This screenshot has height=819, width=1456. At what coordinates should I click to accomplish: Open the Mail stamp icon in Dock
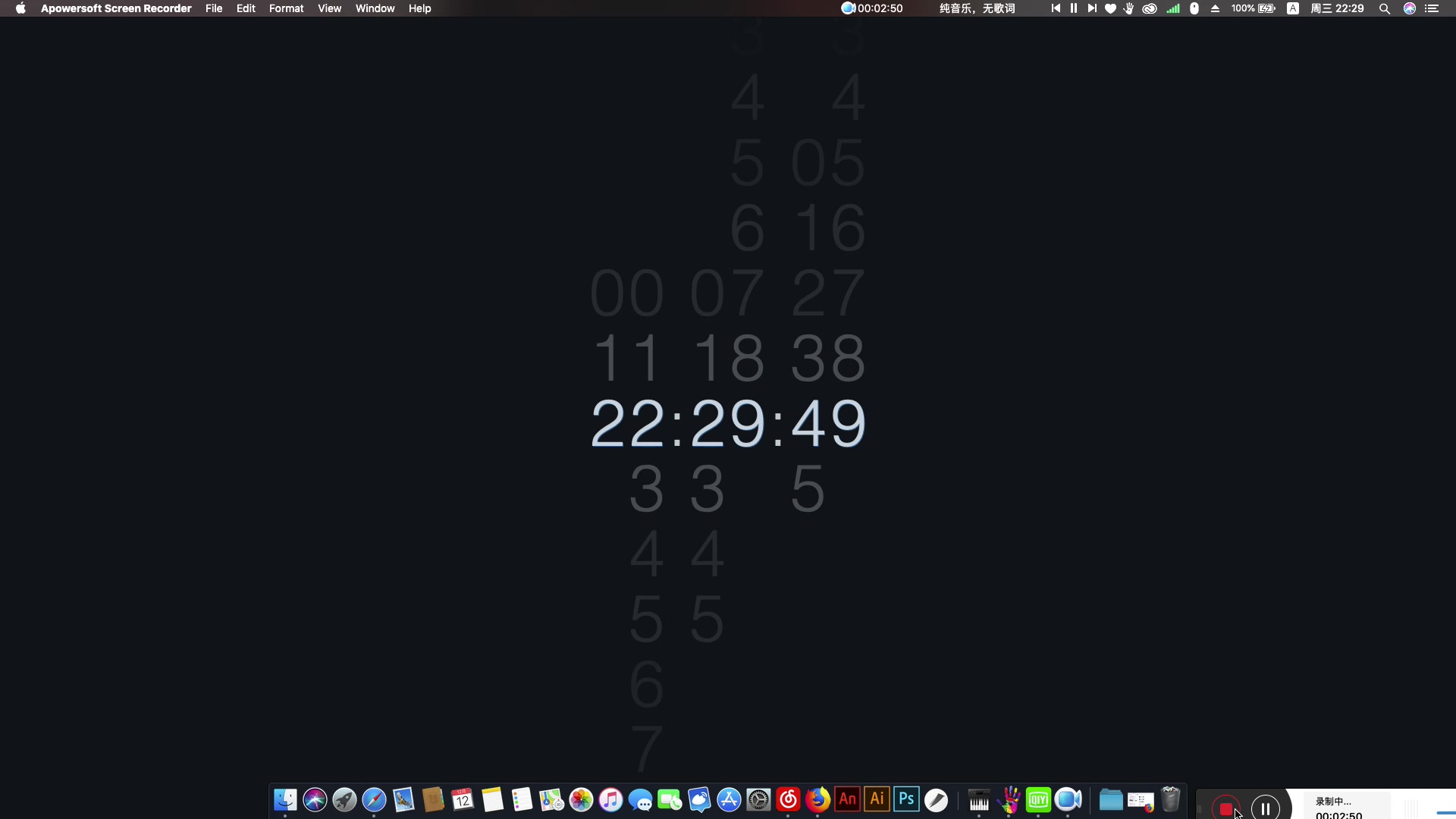pos(403,799)
